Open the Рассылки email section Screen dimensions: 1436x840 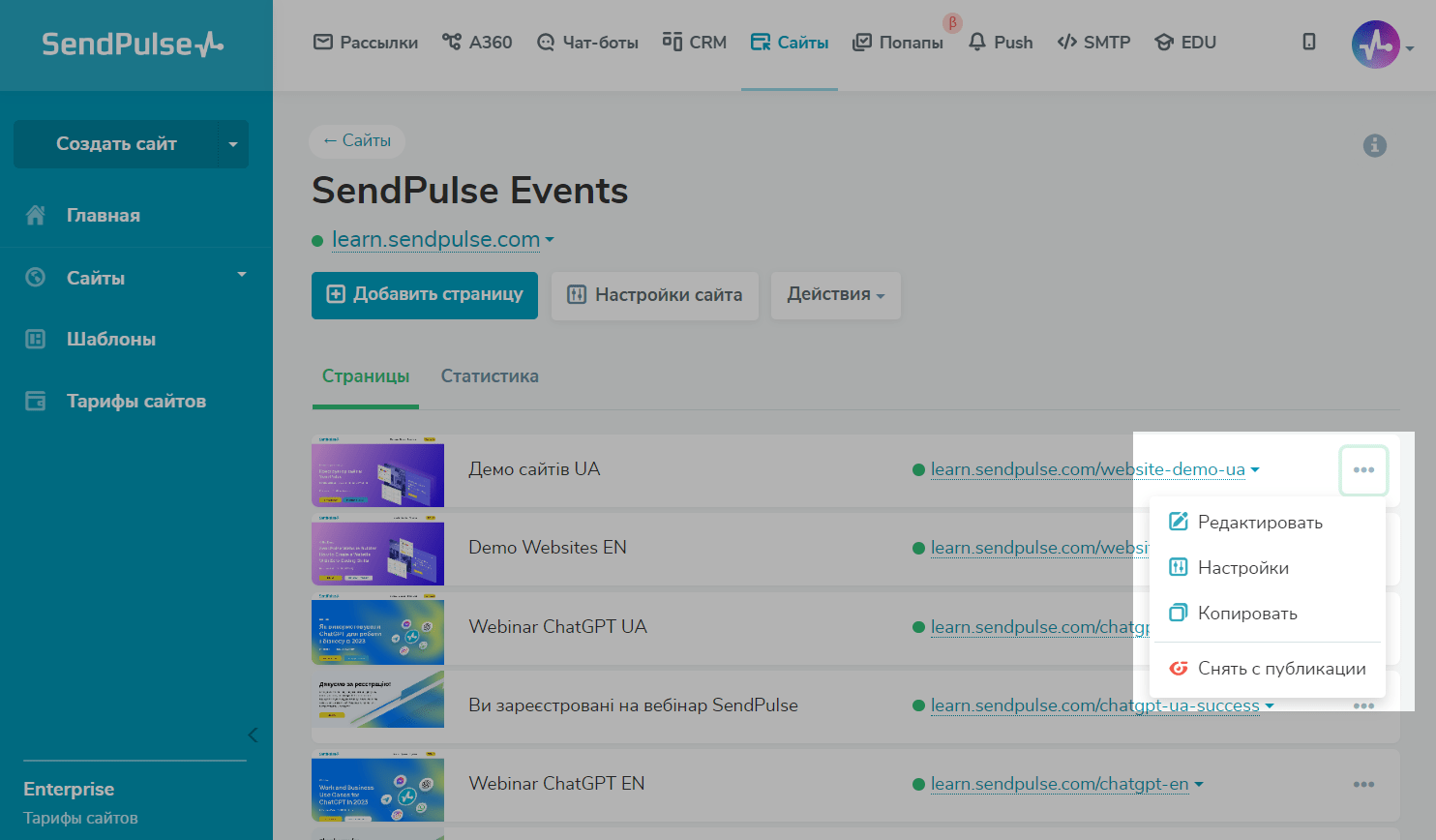click(x=366, y=43)
